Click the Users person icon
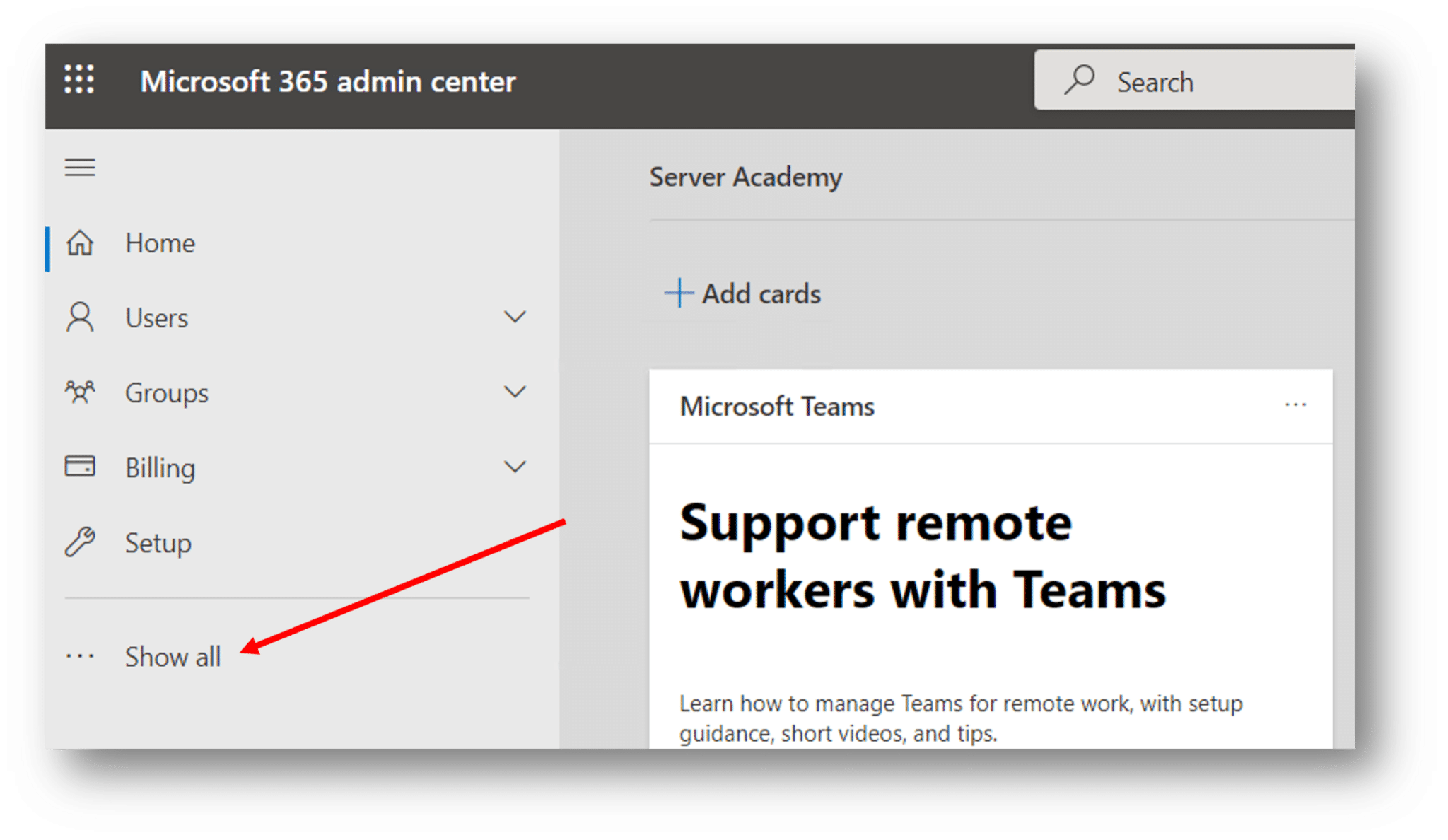This screenshot has height=840, width=1448. pos(80,317)
